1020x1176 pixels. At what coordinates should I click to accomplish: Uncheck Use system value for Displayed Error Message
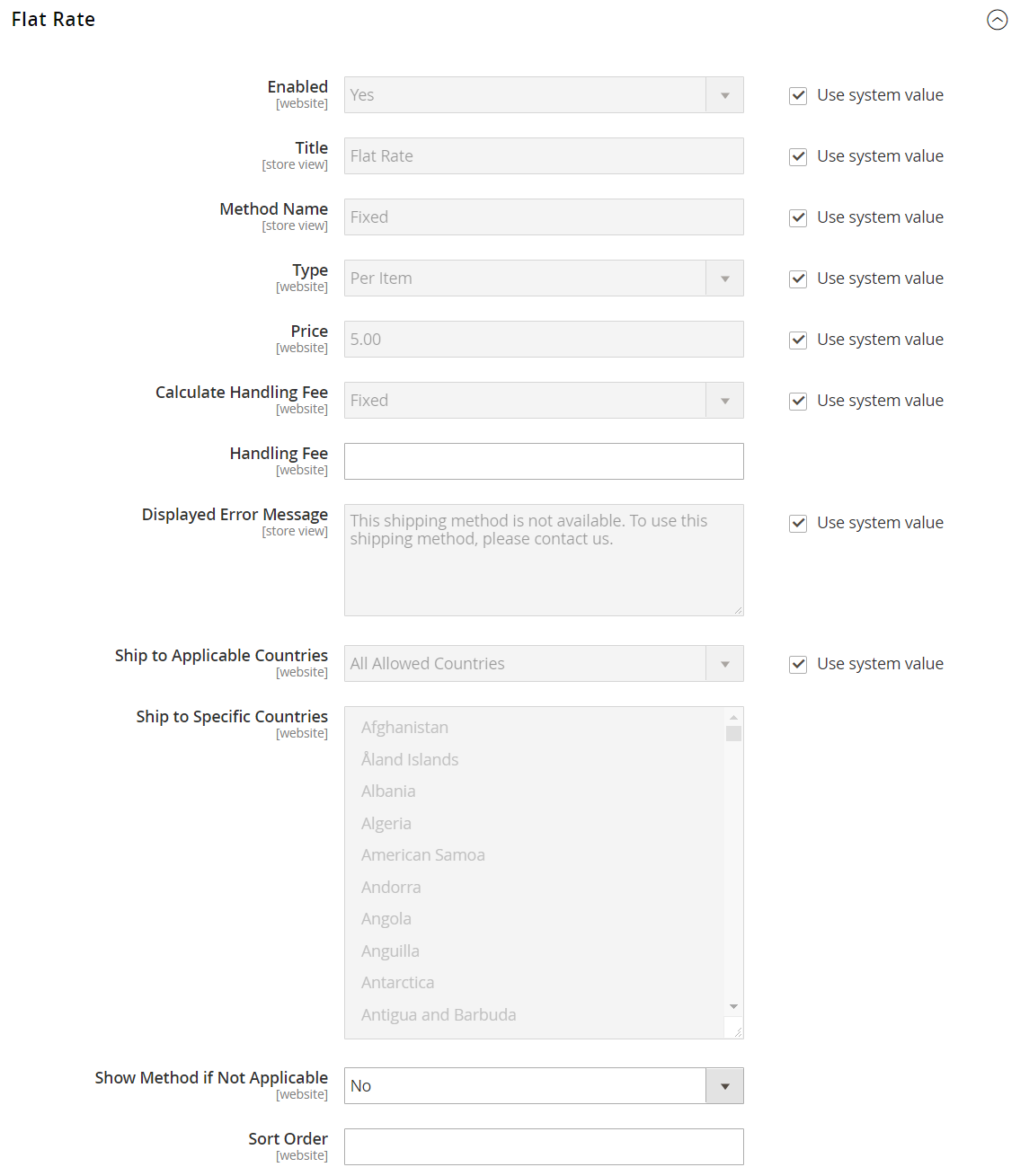[798, 523]
